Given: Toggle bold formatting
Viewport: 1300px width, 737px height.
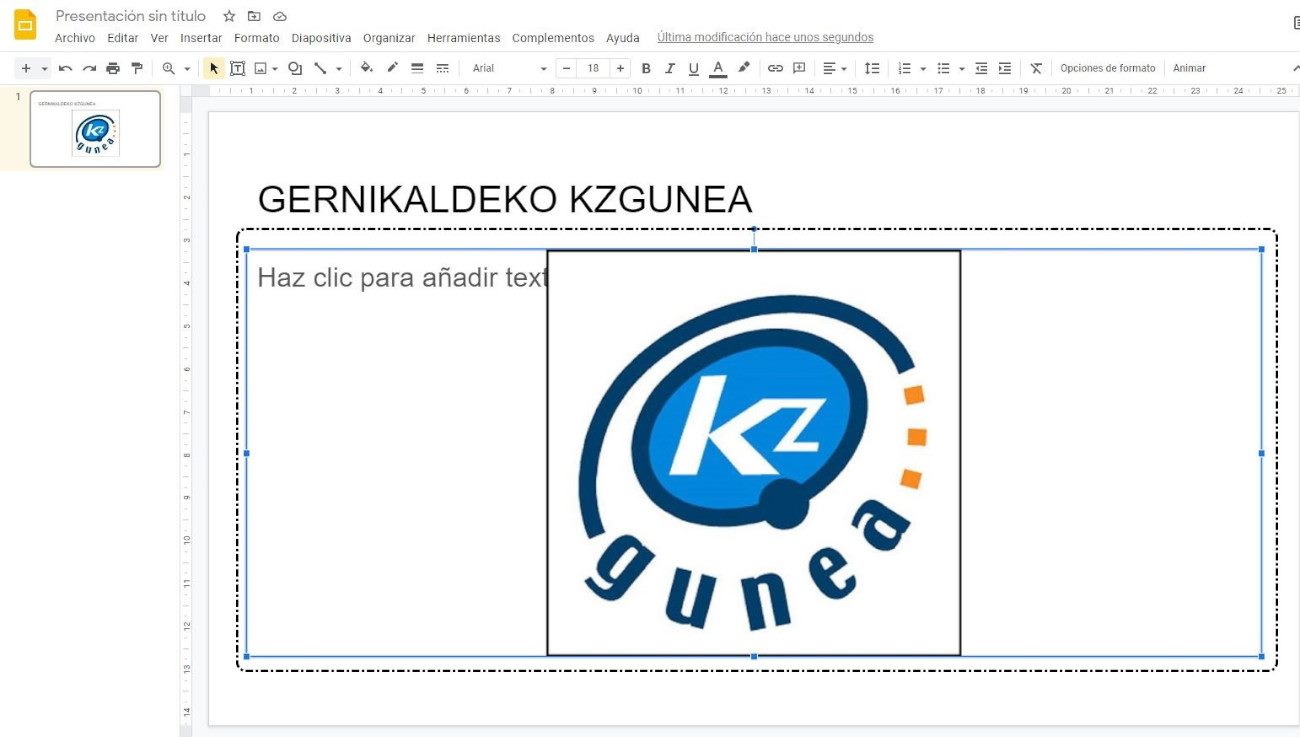Looking at the screenshot, I should point(645,68).
